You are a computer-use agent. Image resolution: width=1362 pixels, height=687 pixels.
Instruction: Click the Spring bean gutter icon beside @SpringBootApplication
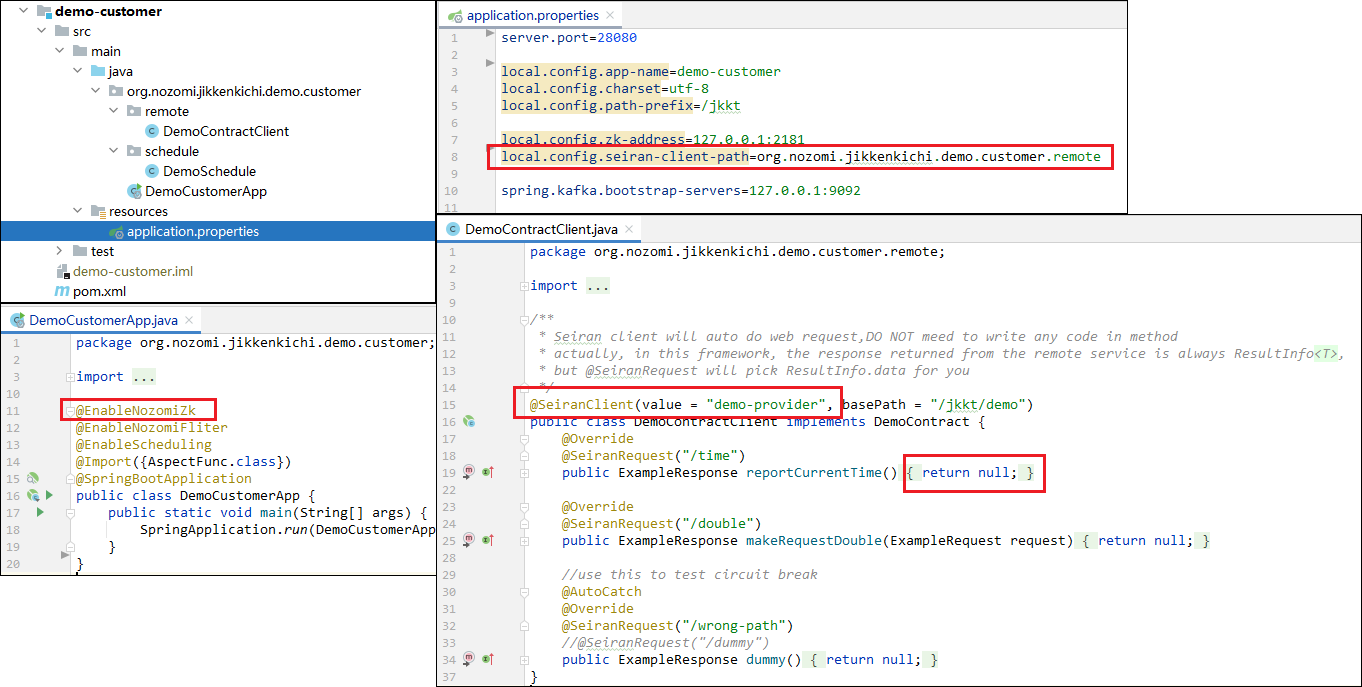tap(33, 479)
